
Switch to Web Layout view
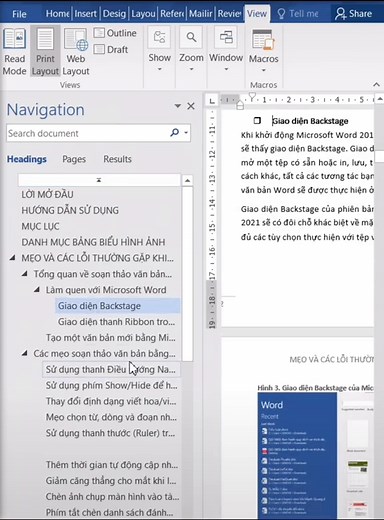click(76, 52)
